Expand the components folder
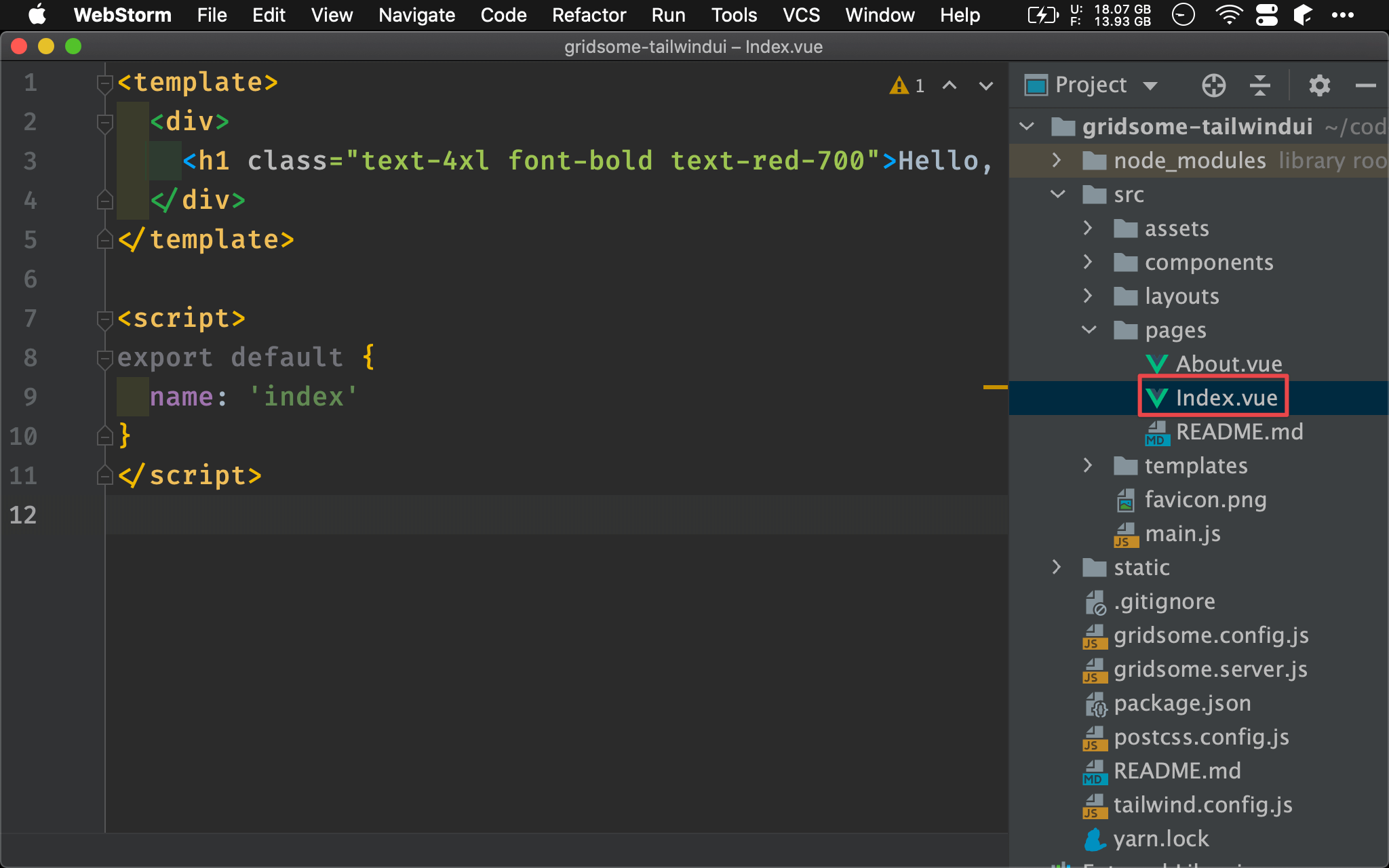 [1088, 262]
